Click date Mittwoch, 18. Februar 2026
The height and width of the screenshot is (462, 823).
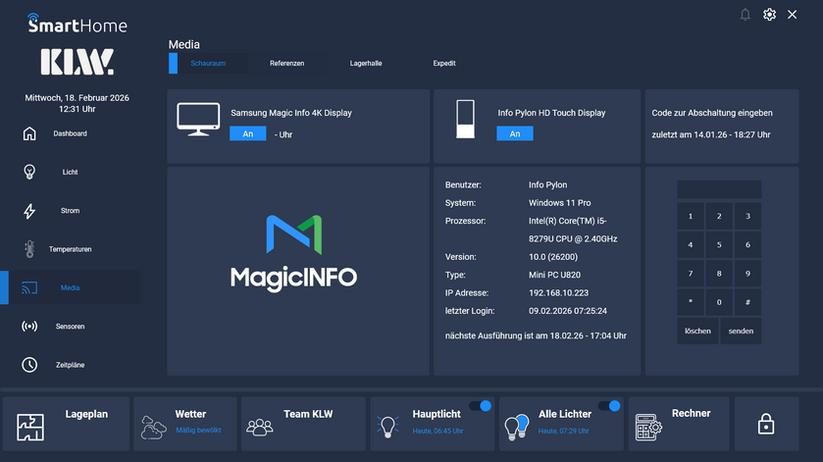(77, 98)
